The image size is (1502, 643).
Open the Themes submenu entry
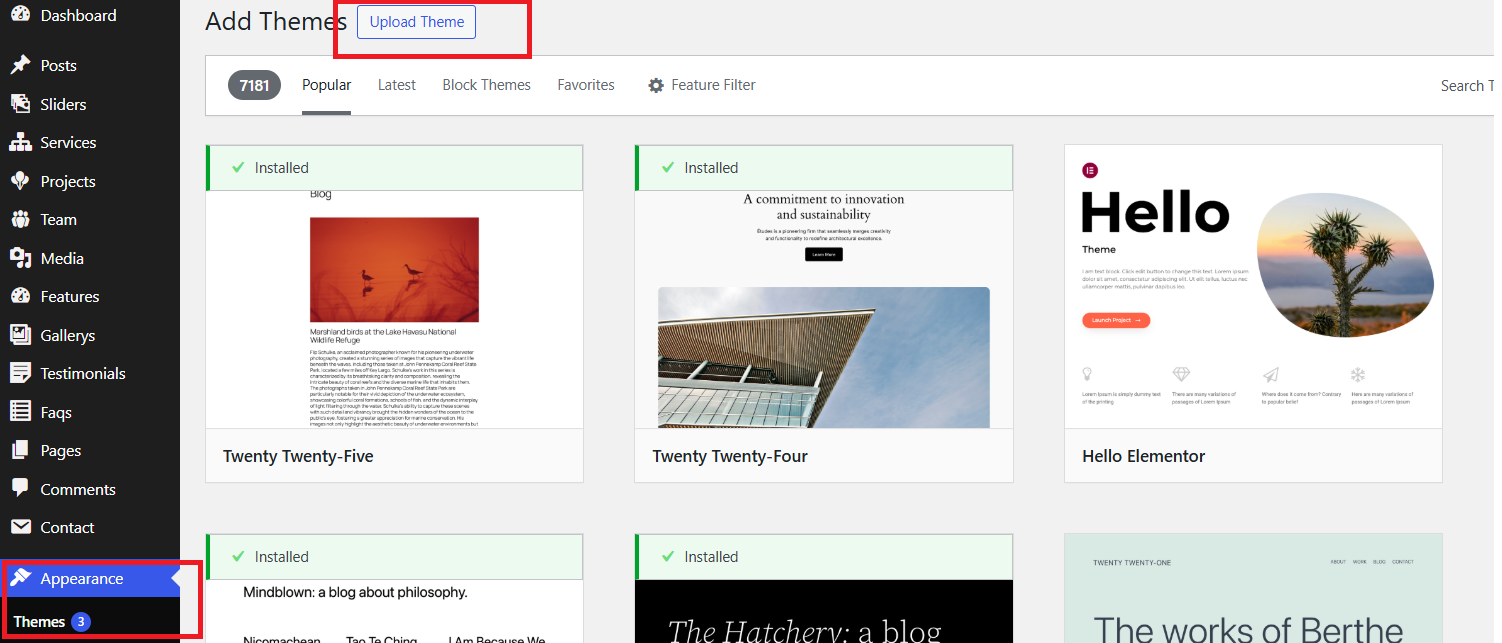coord(40,622)
